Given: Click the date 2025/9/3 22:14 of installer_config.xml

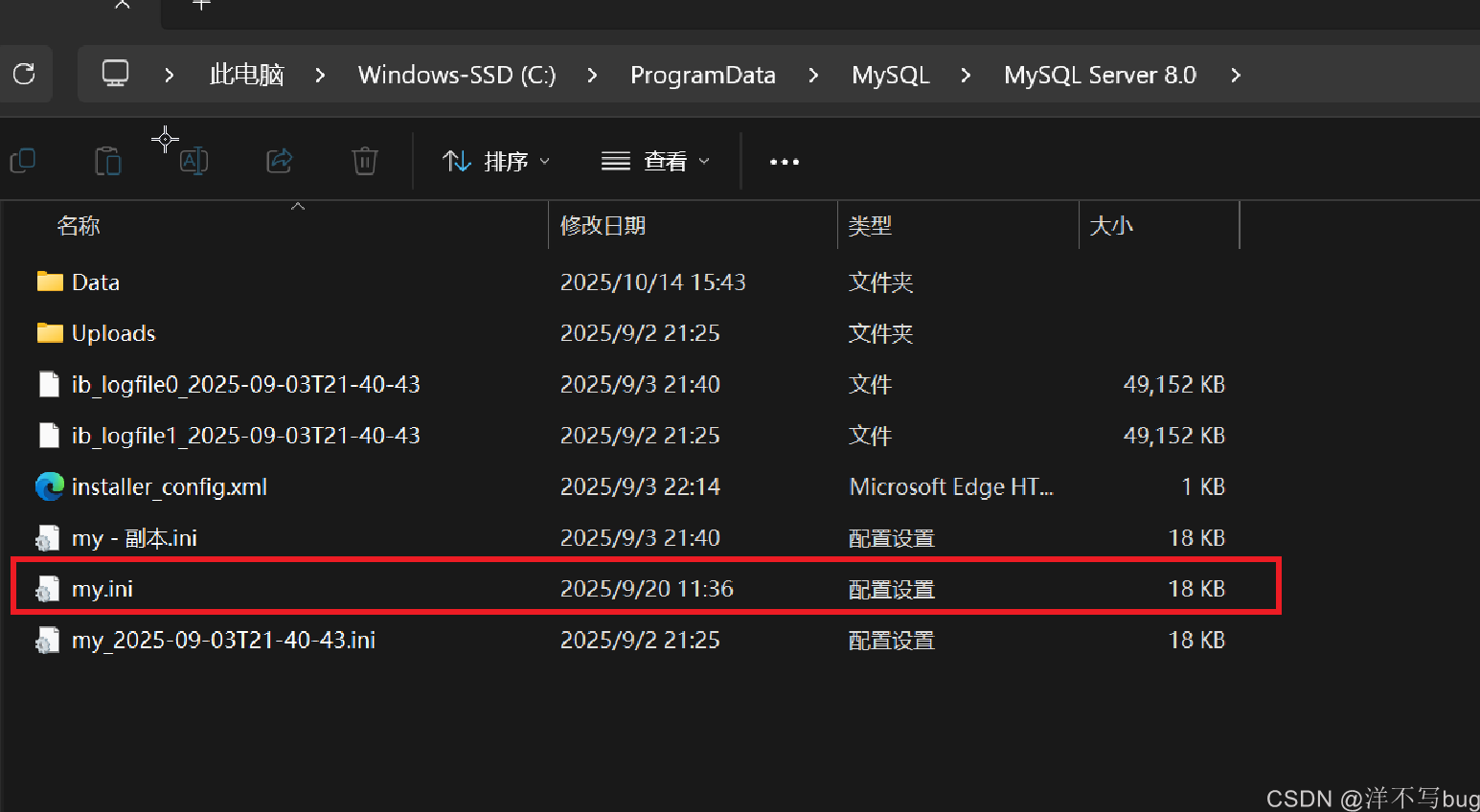Looking at the screenshot, I should pyautogui.click(x=640, y=486).
